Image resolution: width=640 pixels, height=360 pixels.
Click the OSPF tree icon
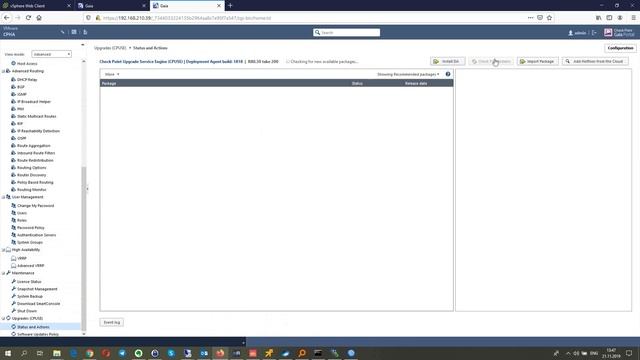[13, 138]
